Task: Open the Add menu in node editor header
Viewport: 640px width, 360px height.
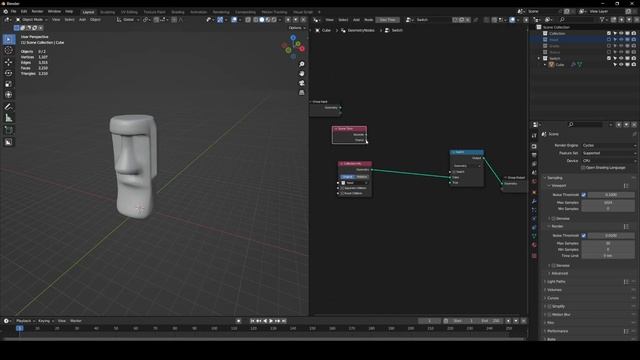Action: (356, 20)
